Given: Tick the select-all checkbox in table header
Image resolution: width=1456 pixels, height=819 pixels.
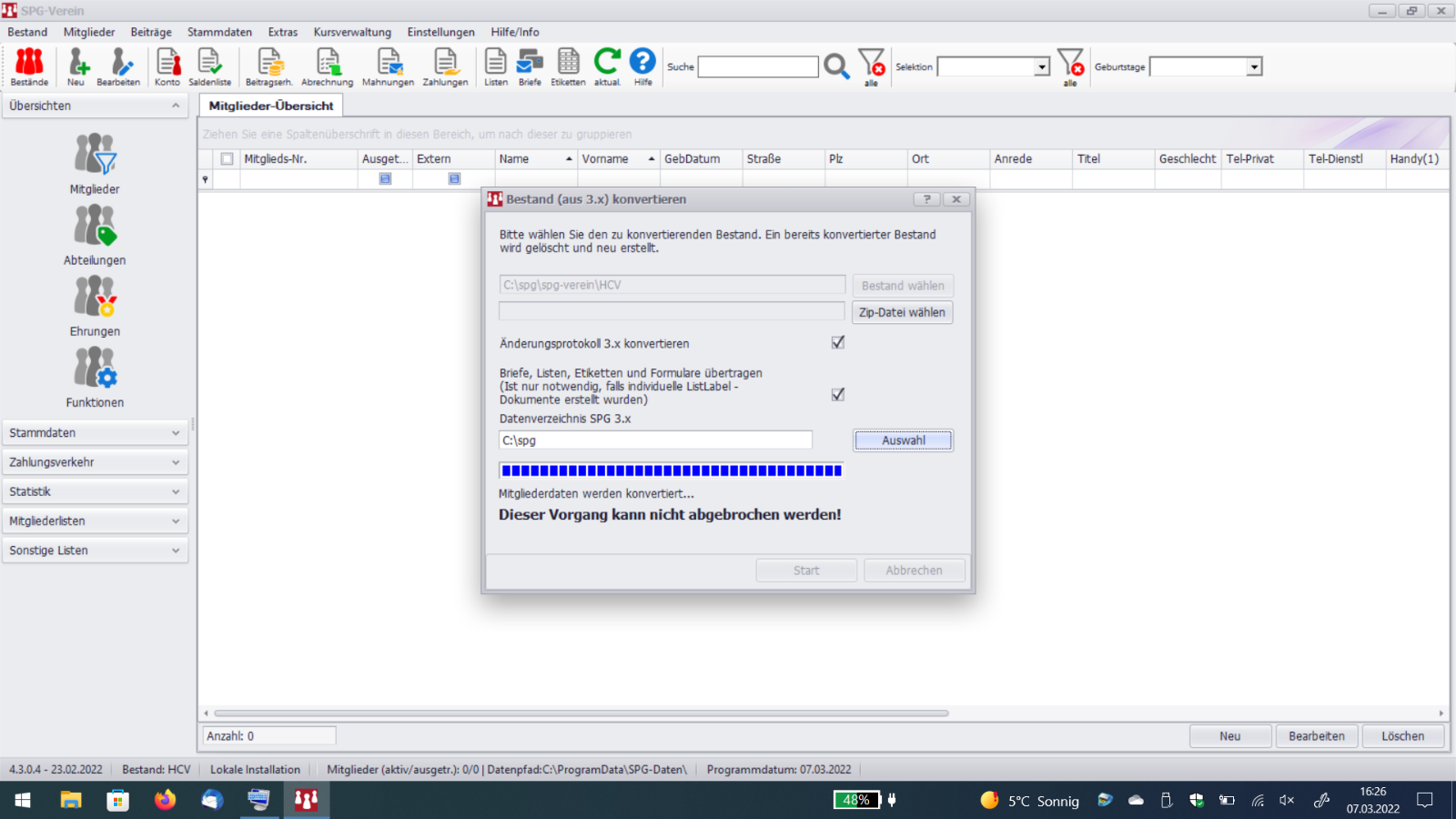Looking at the screenshot, I should pyautogui.click(x=227, y=158).
